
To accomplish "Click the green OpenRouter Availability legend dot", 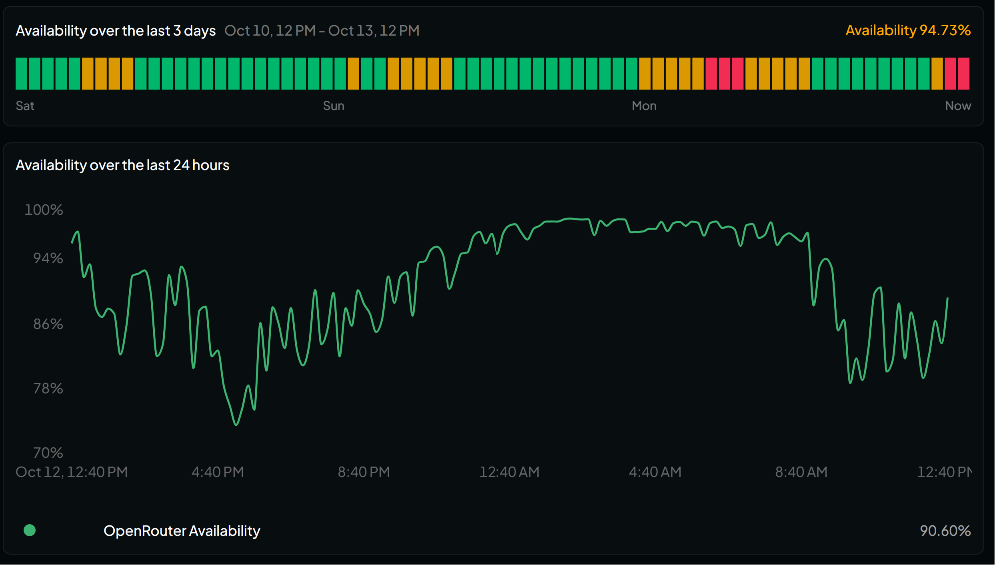I will [x=29, y=530].
